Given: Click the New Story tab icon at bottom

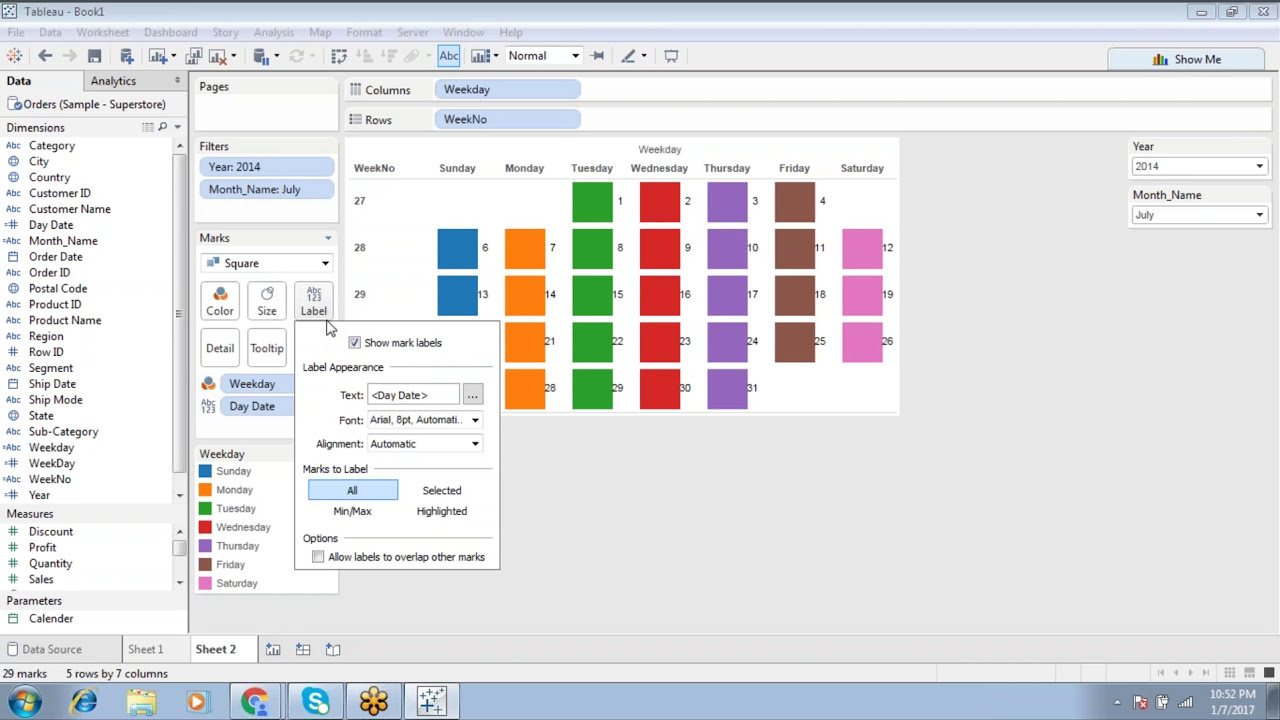Looking at the screenshot, I should (x=333, y=650).
